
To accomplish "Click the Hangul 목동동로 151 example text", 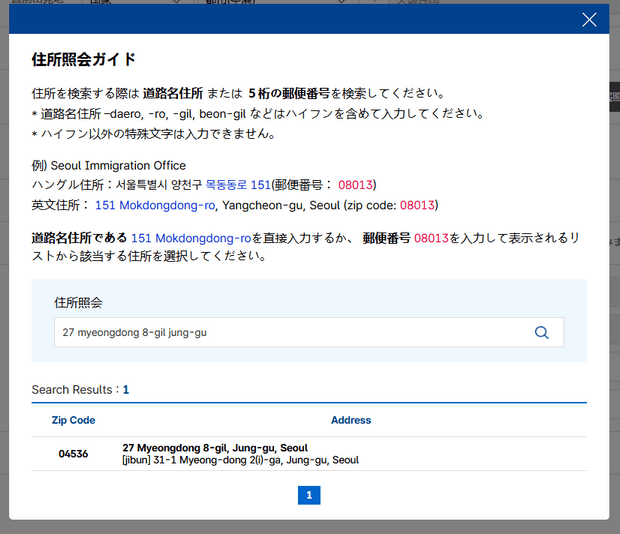I will tap(238, 185).
